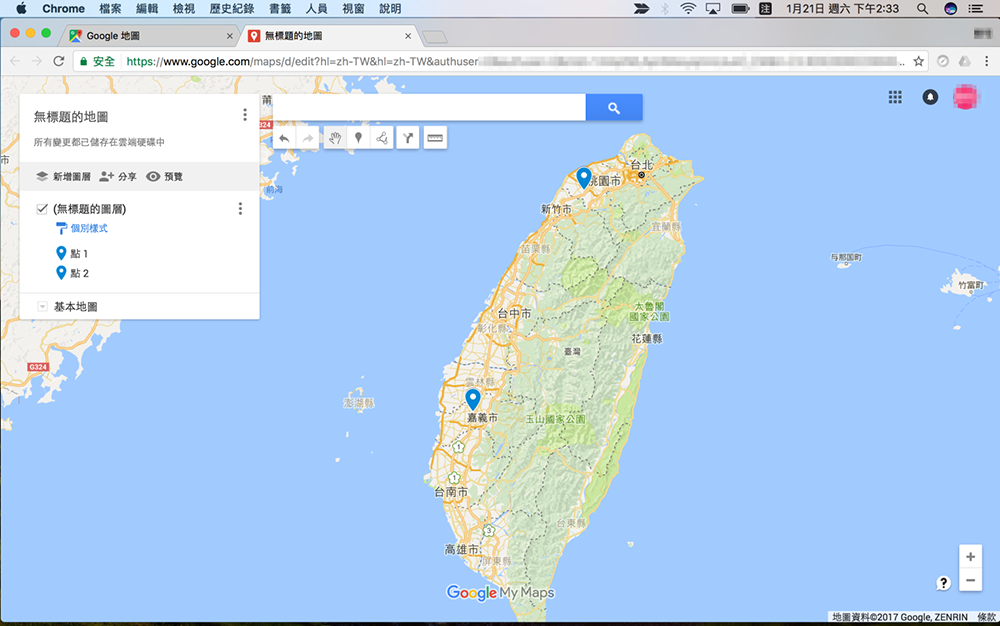Click the blue marker near 嘉義市
This screenshot has height=626, width=1000.
click(x=473, y=399)
